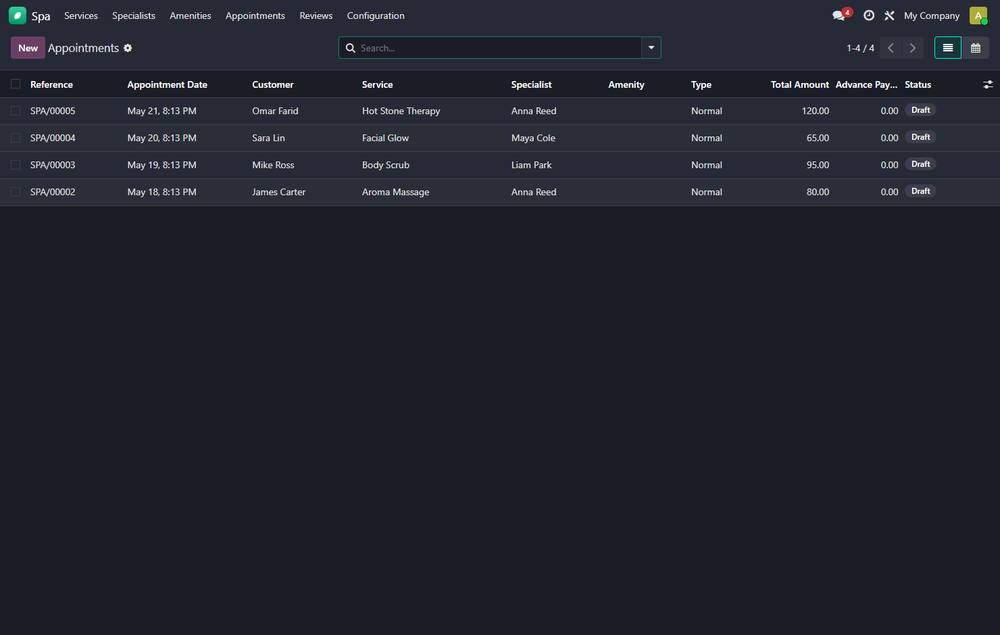
Task: Sort by Total Amount column header
Action: pyautogui.click(x=800, y=84)
